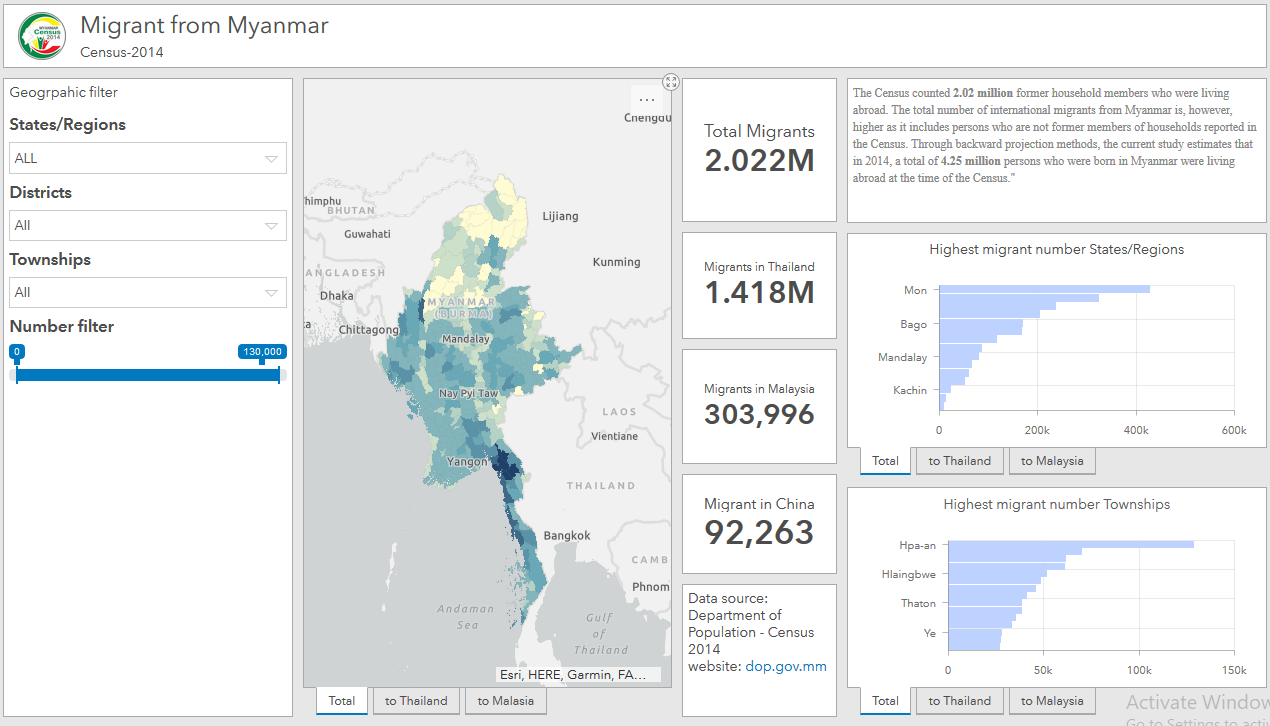Open the map options ellipsis menu

tap(646, 99)
